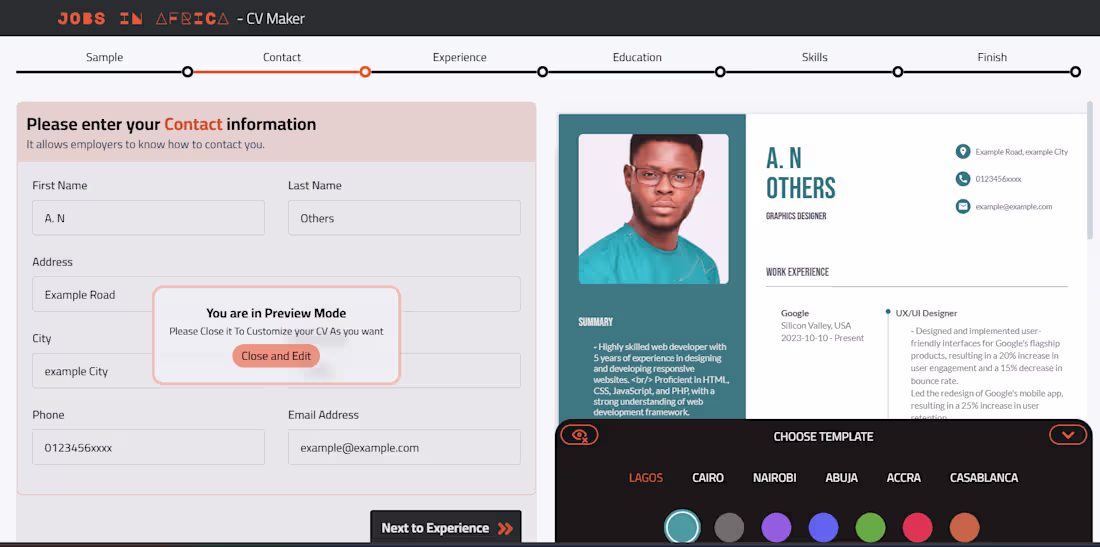Click the 'A. N OTHERS' name in preview

800,173
